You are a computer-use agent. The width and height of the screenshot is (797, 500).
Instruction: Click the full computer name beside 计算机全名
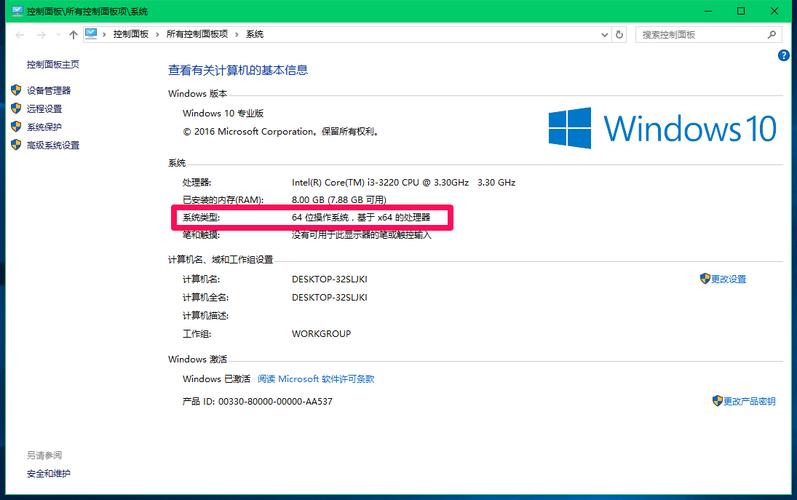(329, 297)
